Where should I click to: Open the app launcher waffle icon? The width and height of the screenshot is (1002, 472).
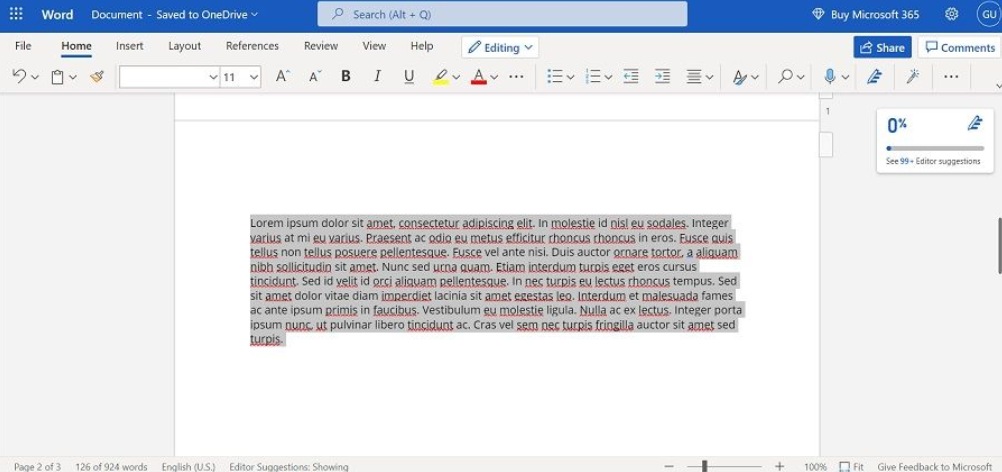pos(16,14)
